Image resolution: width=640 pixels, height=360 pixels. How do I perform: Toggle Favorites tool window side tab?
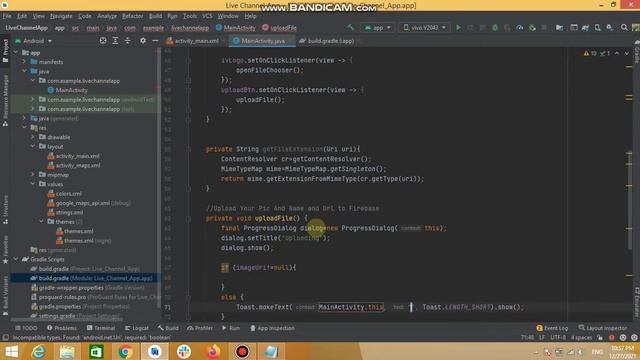click(5, 249)
